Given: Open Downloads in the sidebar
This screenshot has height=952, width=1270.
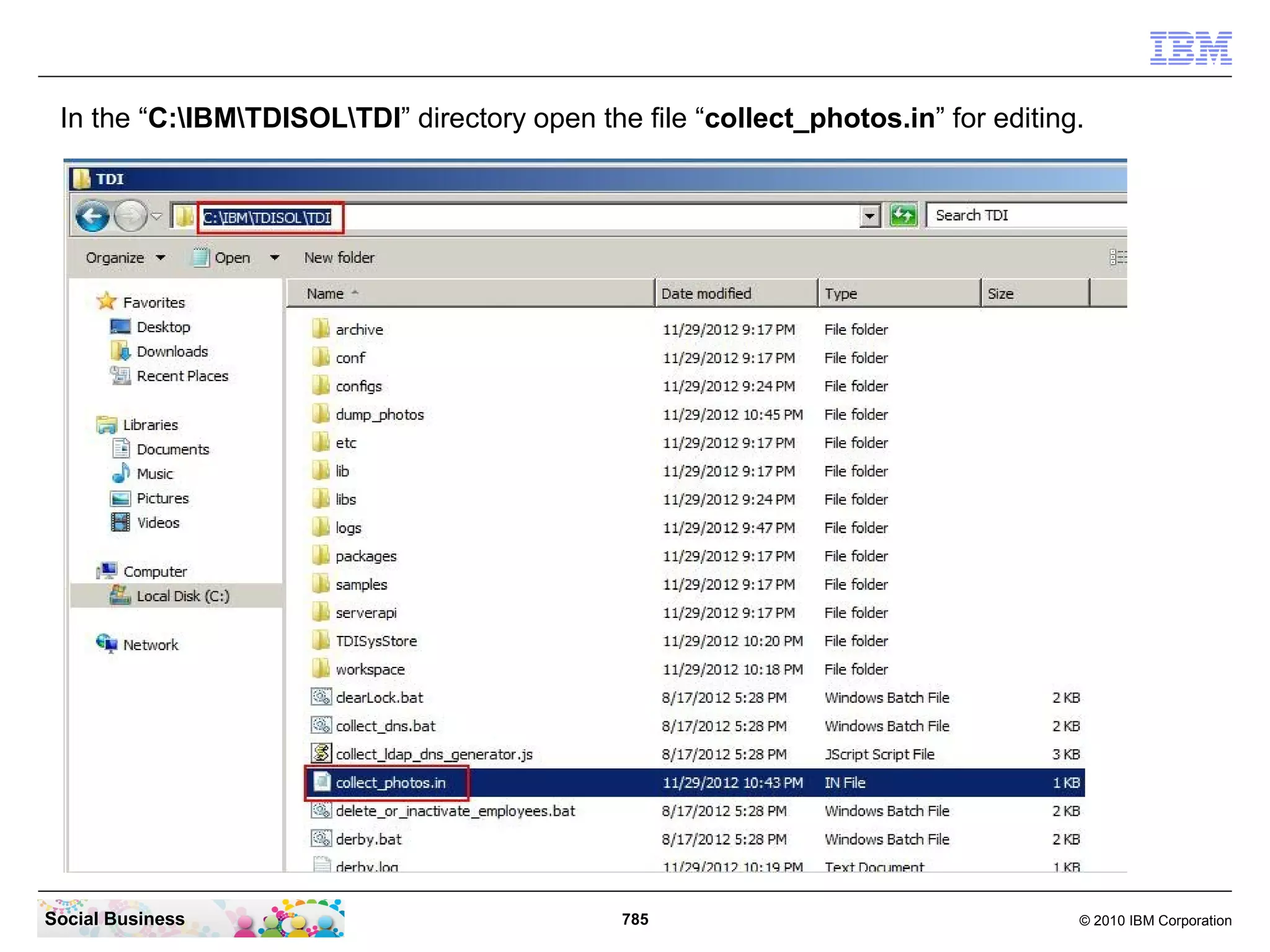Looking at the screenshot, I should [172, 351].
